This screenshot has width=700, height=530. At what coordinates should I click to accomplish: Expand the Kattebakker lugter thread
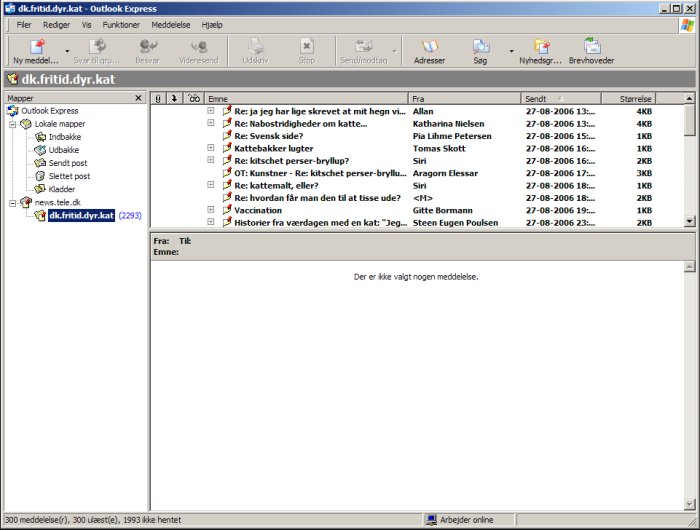[x=211, y=148]
